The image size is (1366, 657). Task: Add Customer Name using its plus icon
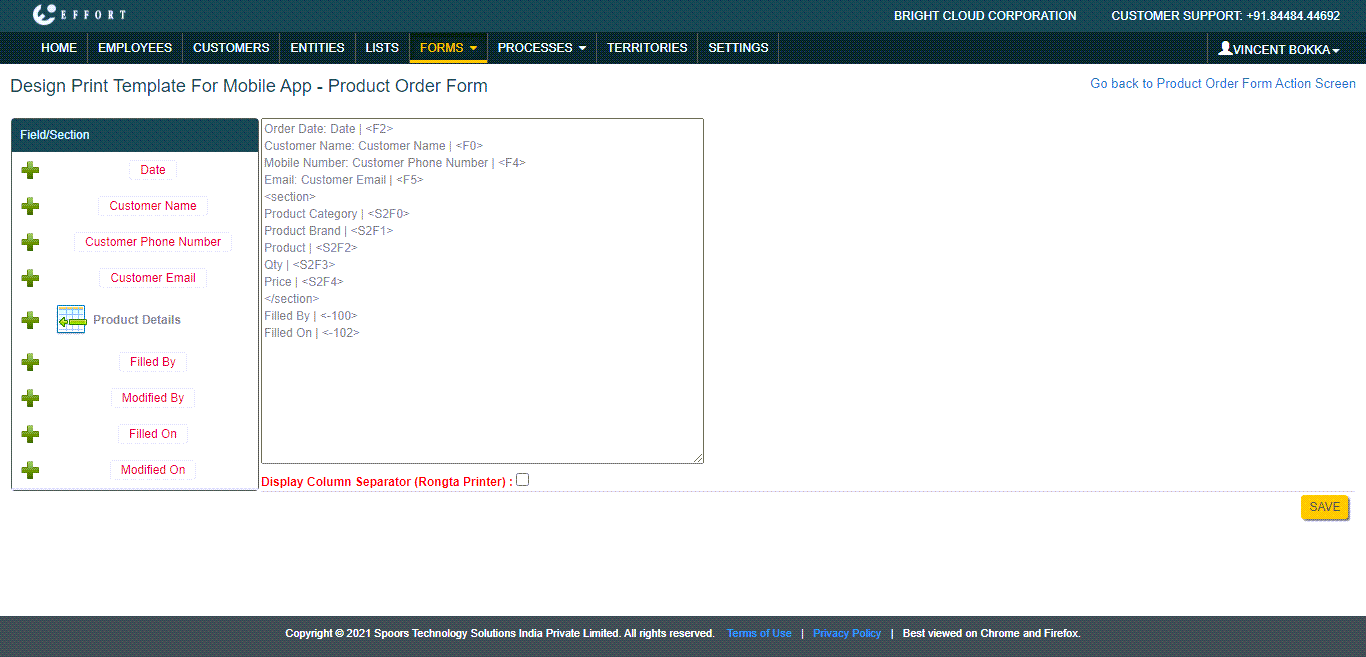click(x=31, y=206)
